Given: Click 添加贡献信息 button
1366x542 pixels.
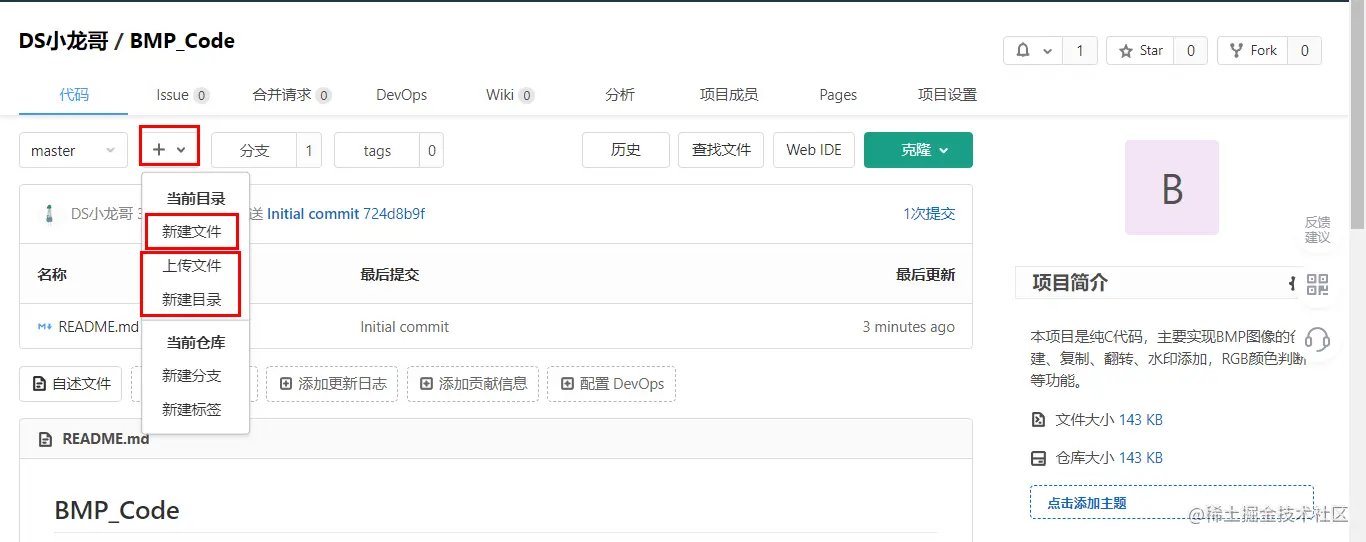Looking at the screenshot, I should tap(474, 384).
